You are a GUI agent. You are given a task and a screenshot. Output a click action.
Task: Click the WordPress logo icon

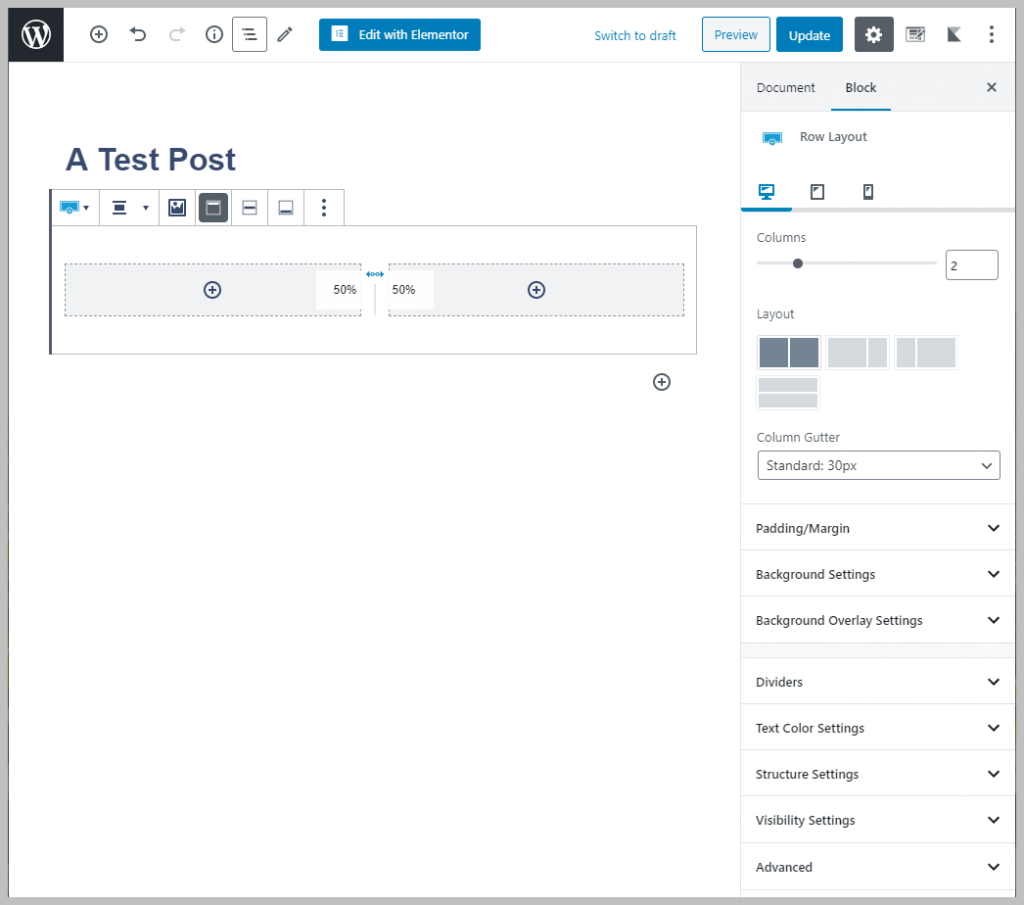click(x=36, y=35)
